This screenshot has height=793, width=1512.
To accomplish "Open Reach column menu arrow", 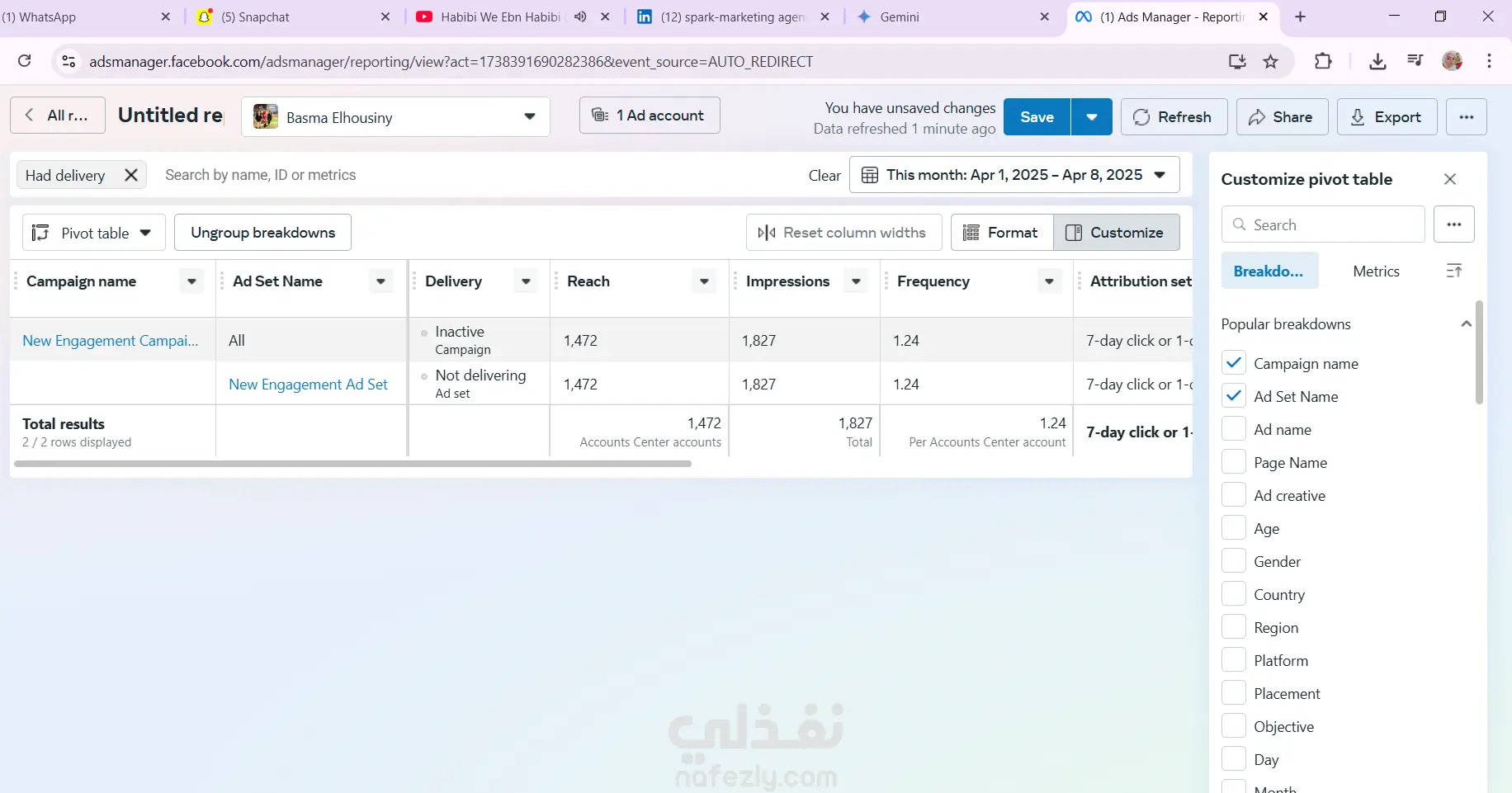I will (704, 281).
